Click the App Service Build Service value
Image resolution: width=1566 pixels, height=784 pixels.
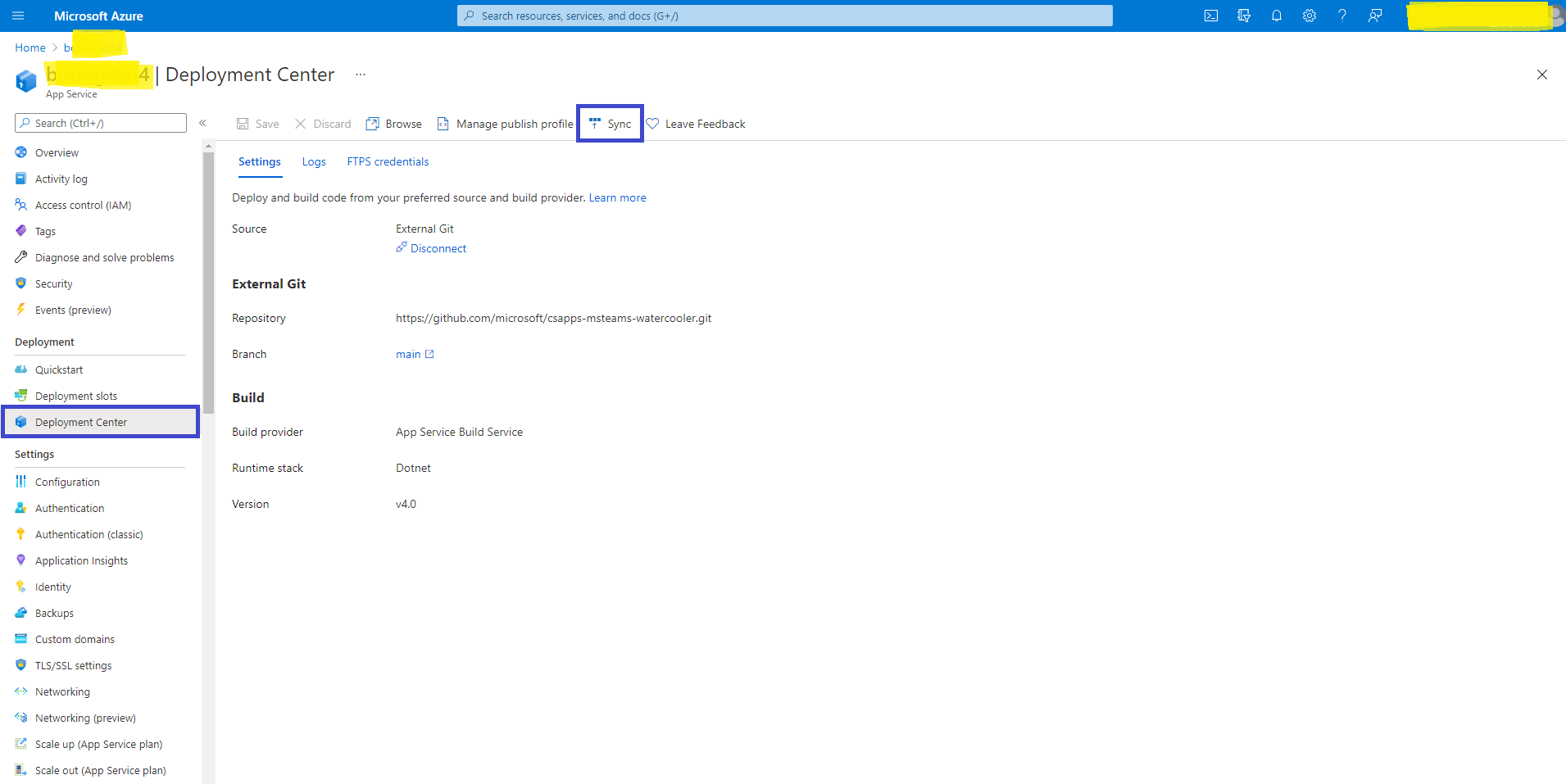coord(459,432)
